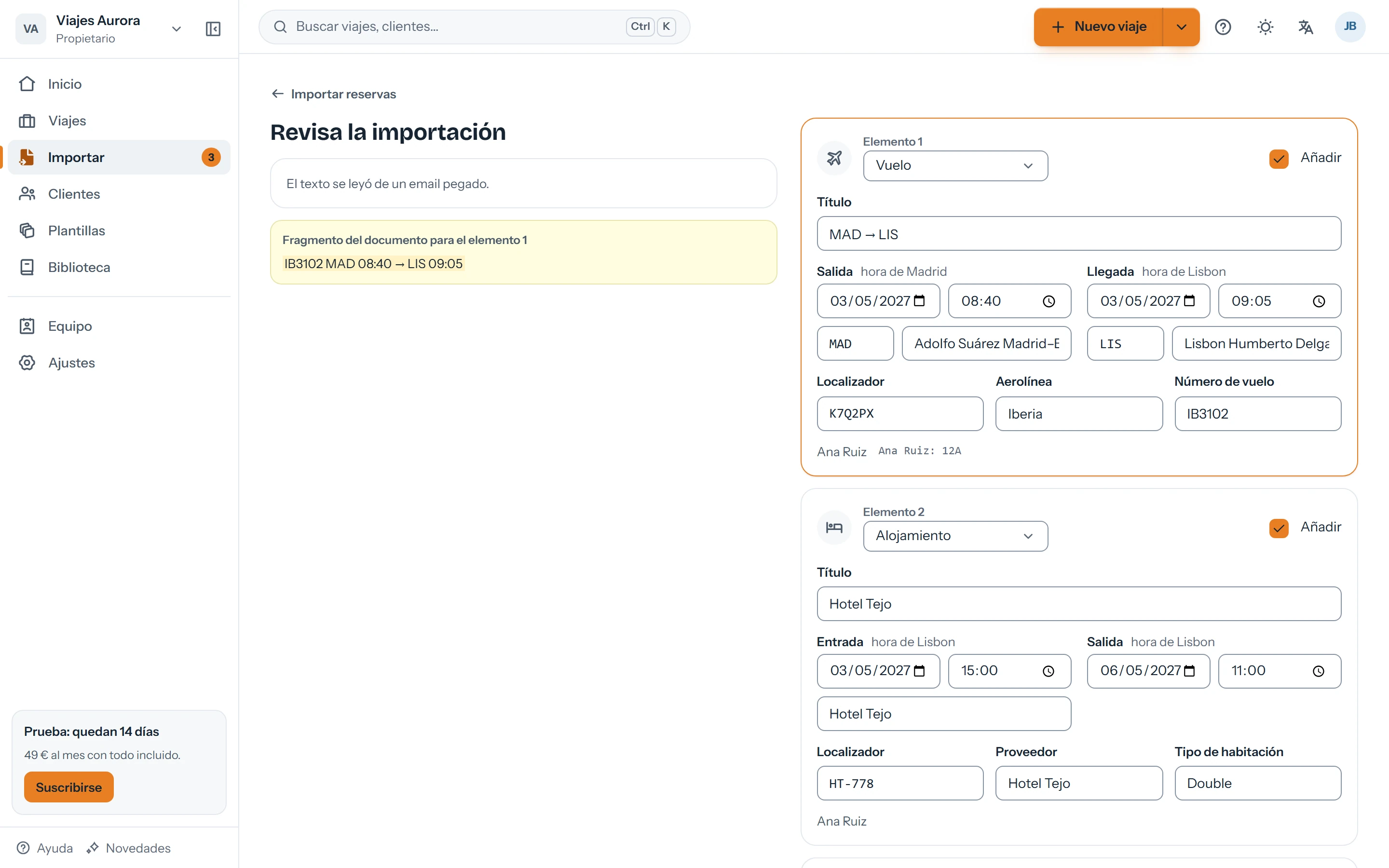Select Importar in the sidebar
Image resolution: width=1389 pixels, height=868 pixels.
119,157
